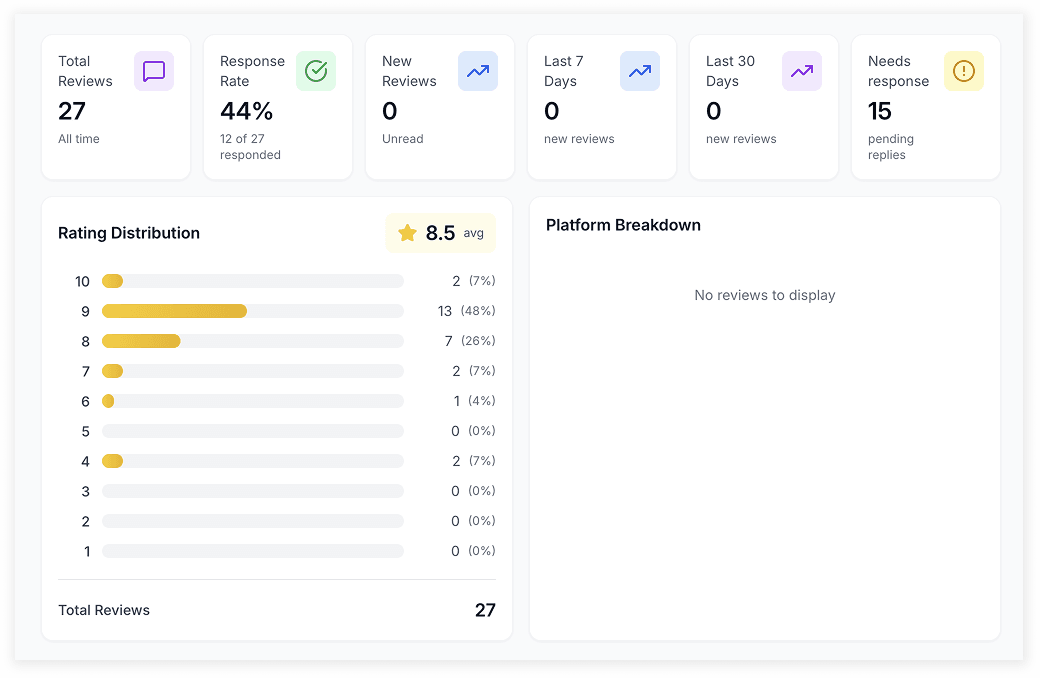
Task: Click "new reviews" under Last 7 Days
Action: pos(579,139)
